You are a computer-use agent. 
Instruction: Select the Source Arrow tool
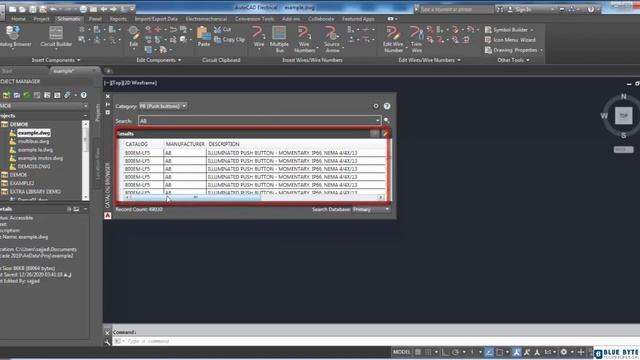(332, 39)
